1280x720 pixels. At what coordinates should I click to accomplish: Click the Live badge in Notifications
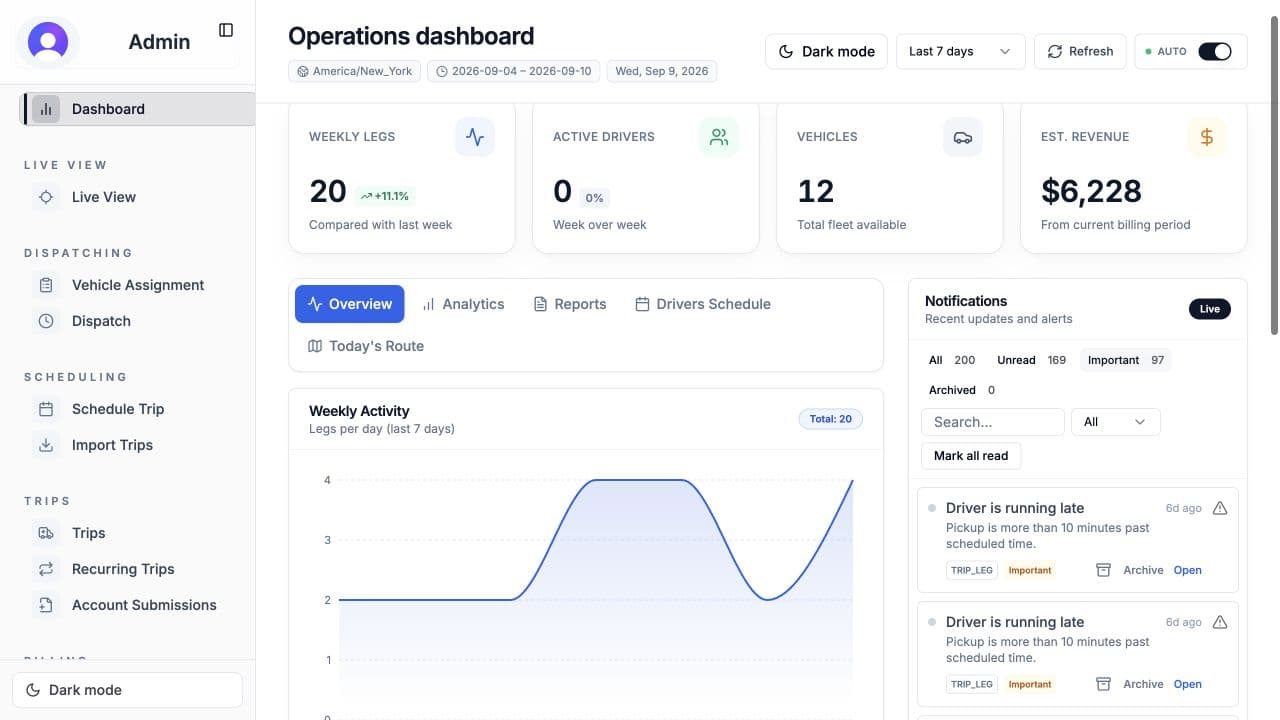(1210, 309)
